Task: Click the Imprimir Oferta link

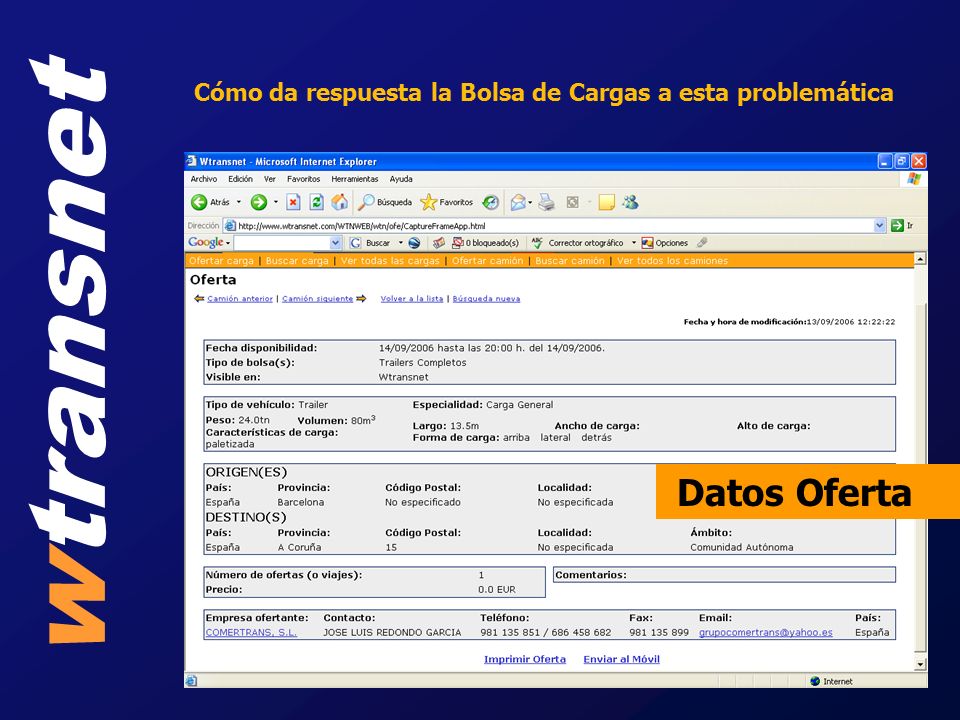Action: pyautogui.click(x=525, y=659)
